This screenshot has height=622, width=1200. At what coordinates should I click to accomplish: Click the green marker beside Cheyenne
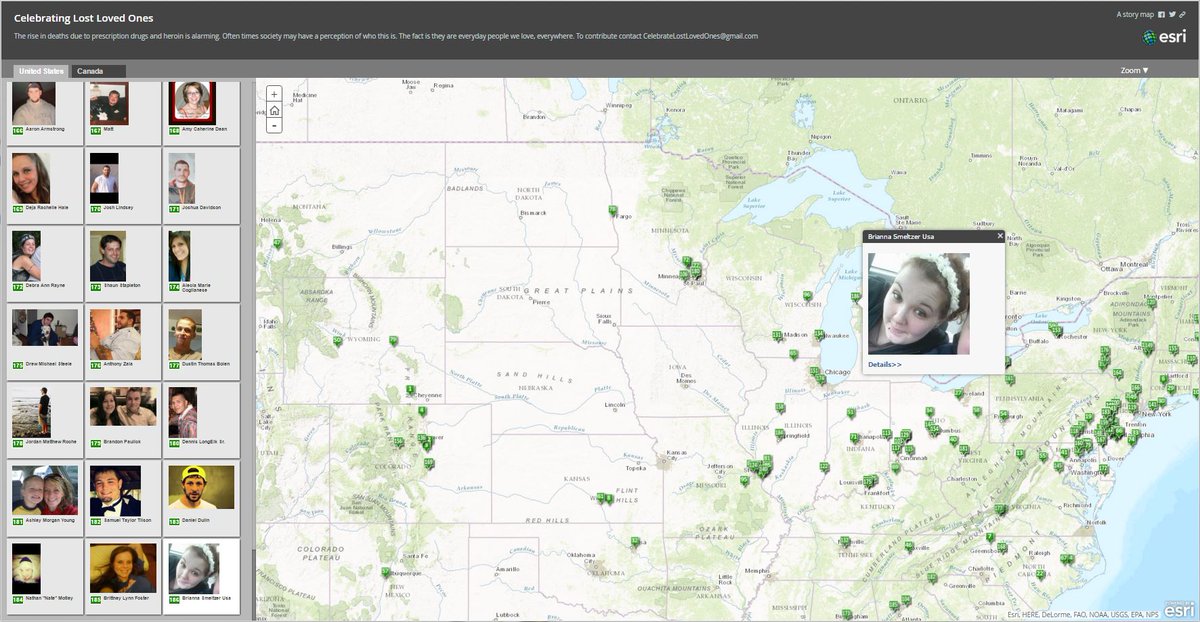coord(410,390)
